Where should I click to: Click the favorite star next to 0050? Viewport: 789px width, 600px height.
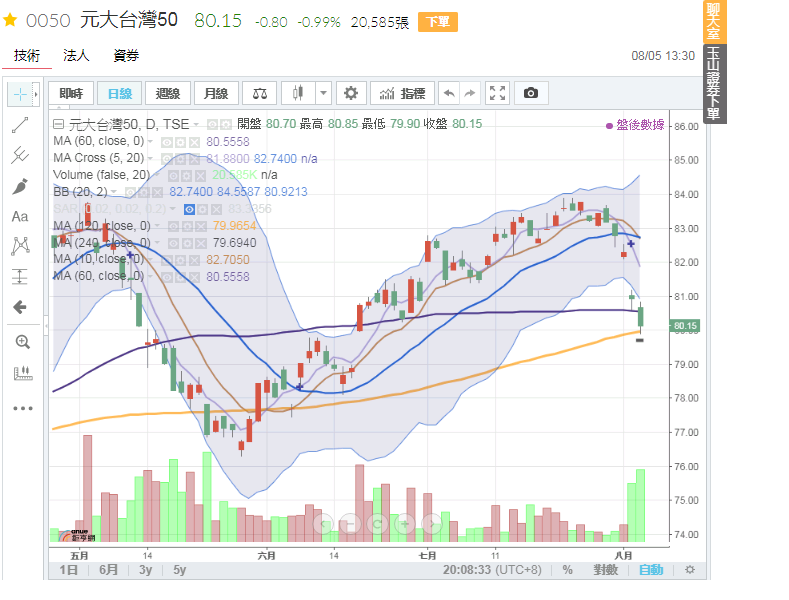[10, 20]
